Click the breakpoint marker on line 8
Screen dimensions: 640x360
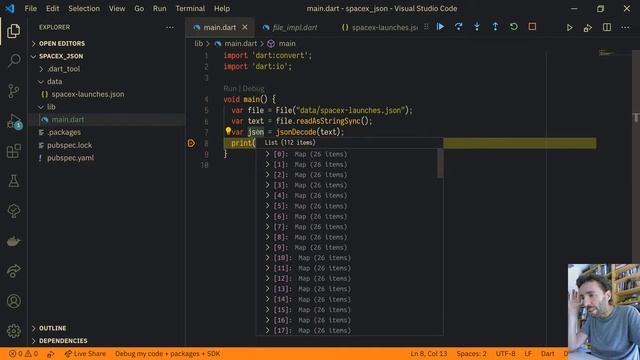[191, 143]
